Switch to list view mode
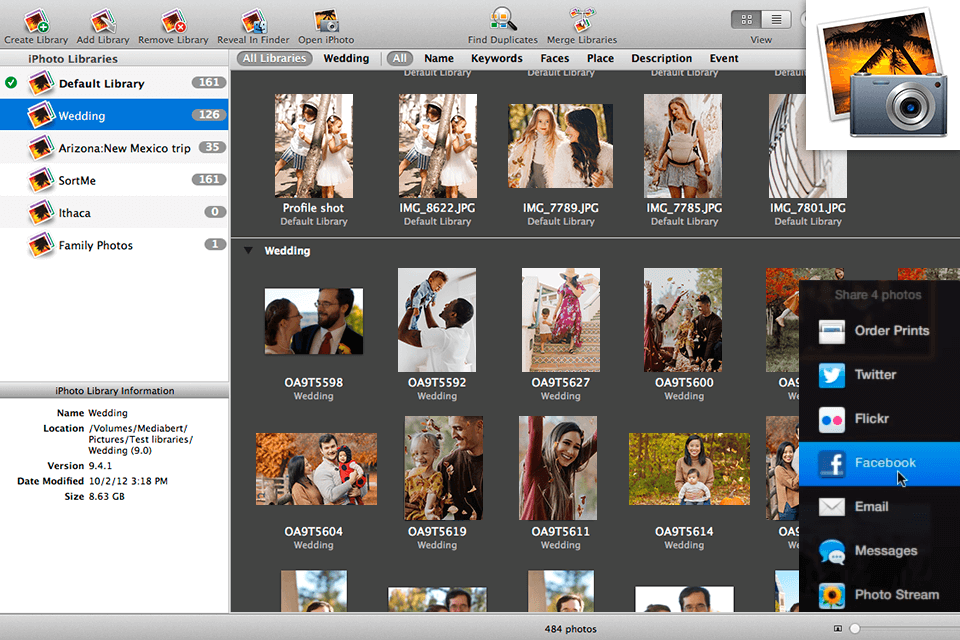The height and width of the screenshot is (640, 960). coord(776,20)
